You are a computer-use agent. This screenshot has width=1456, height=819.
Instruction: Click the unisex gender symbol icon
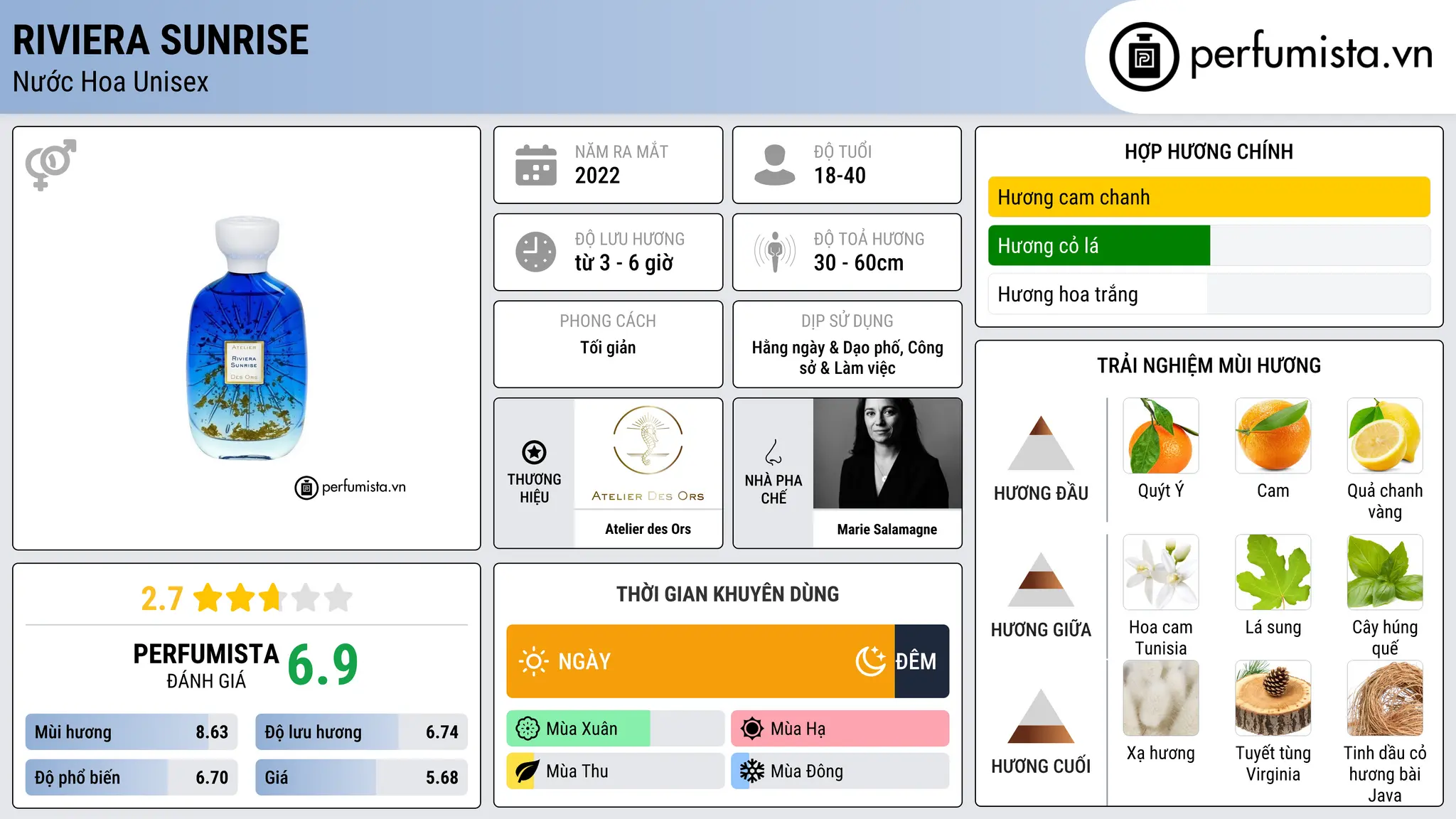click(x=50, y=164)
